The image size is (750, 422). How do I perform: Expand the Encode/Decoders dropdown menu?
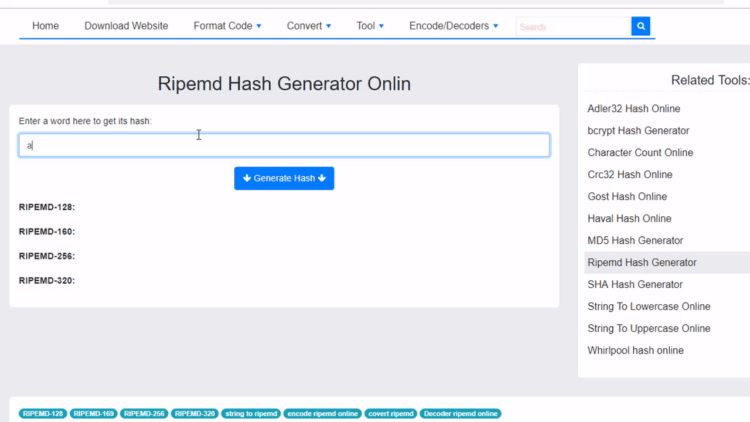(451, 26)
